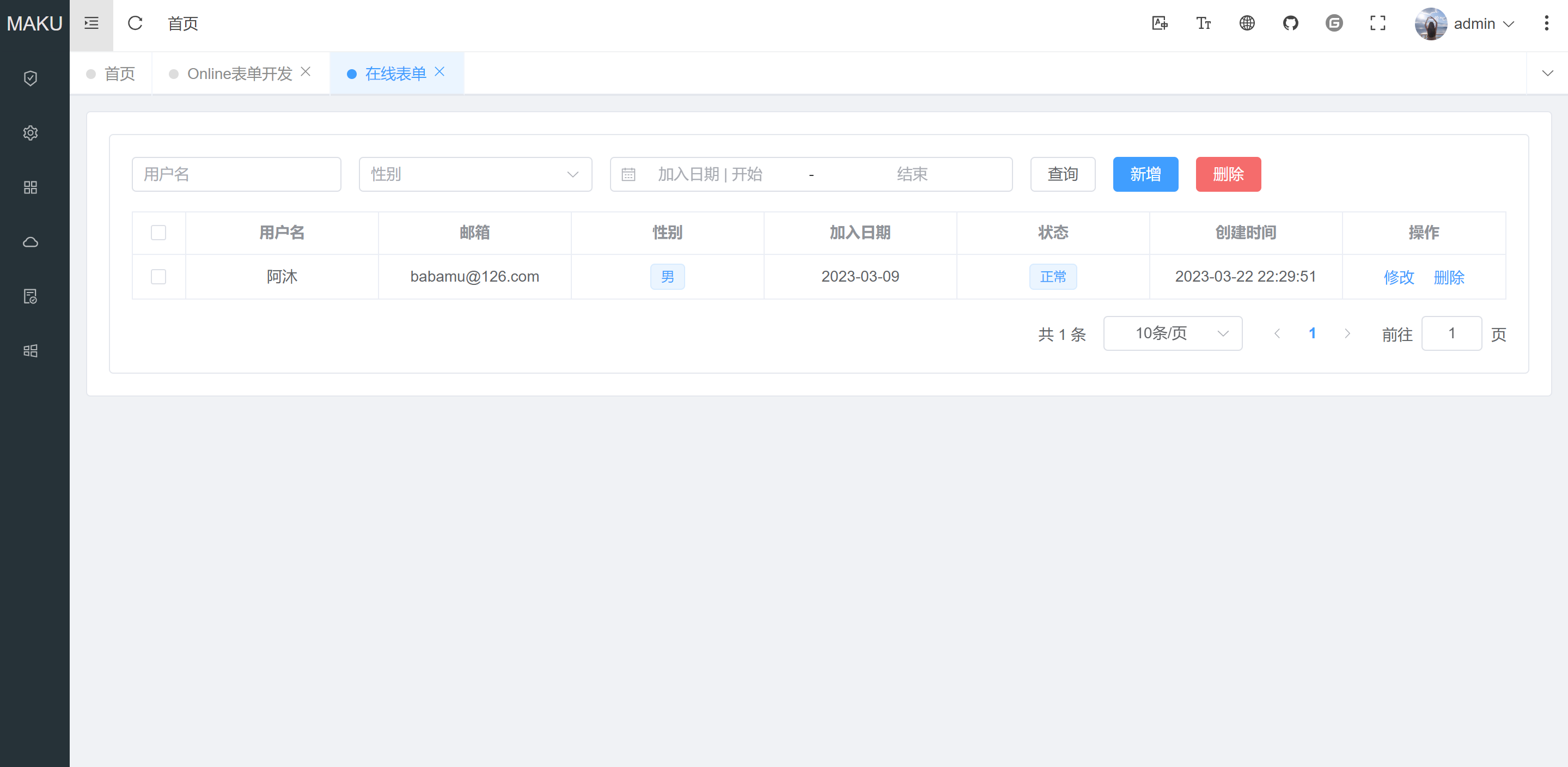The image size is (1568, 767).
Task: Enter fullscreen mode
Action: click(1377, 23)
